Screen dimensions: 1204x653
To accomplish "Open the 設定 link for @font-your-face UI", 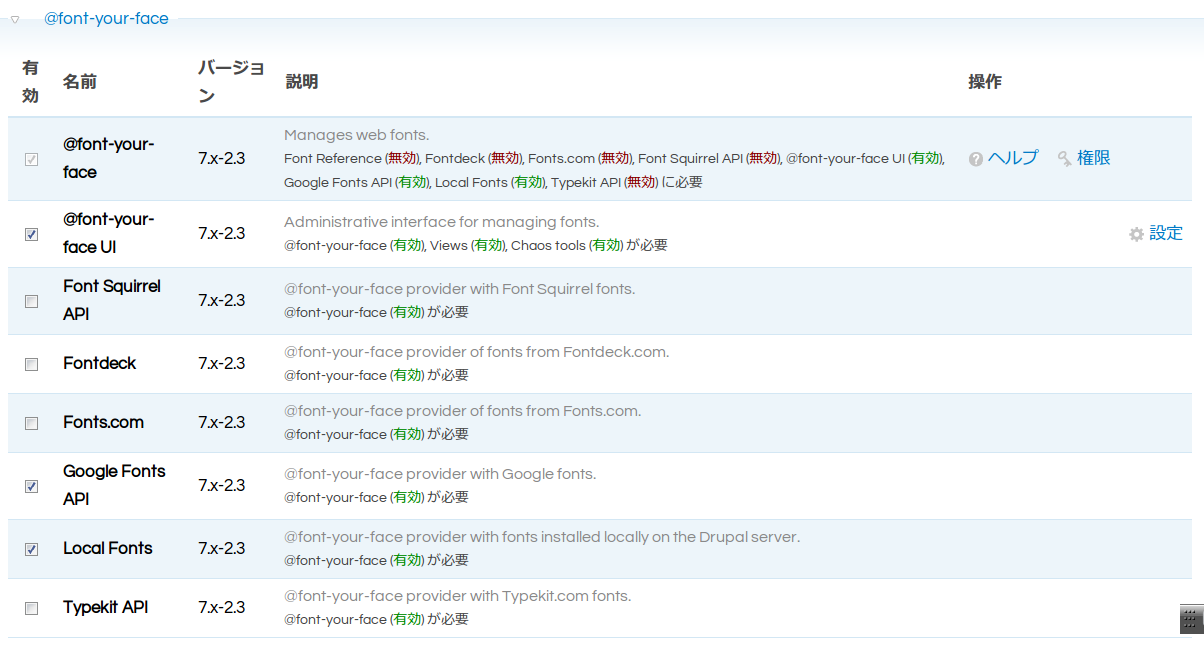I will point(1166,233).
